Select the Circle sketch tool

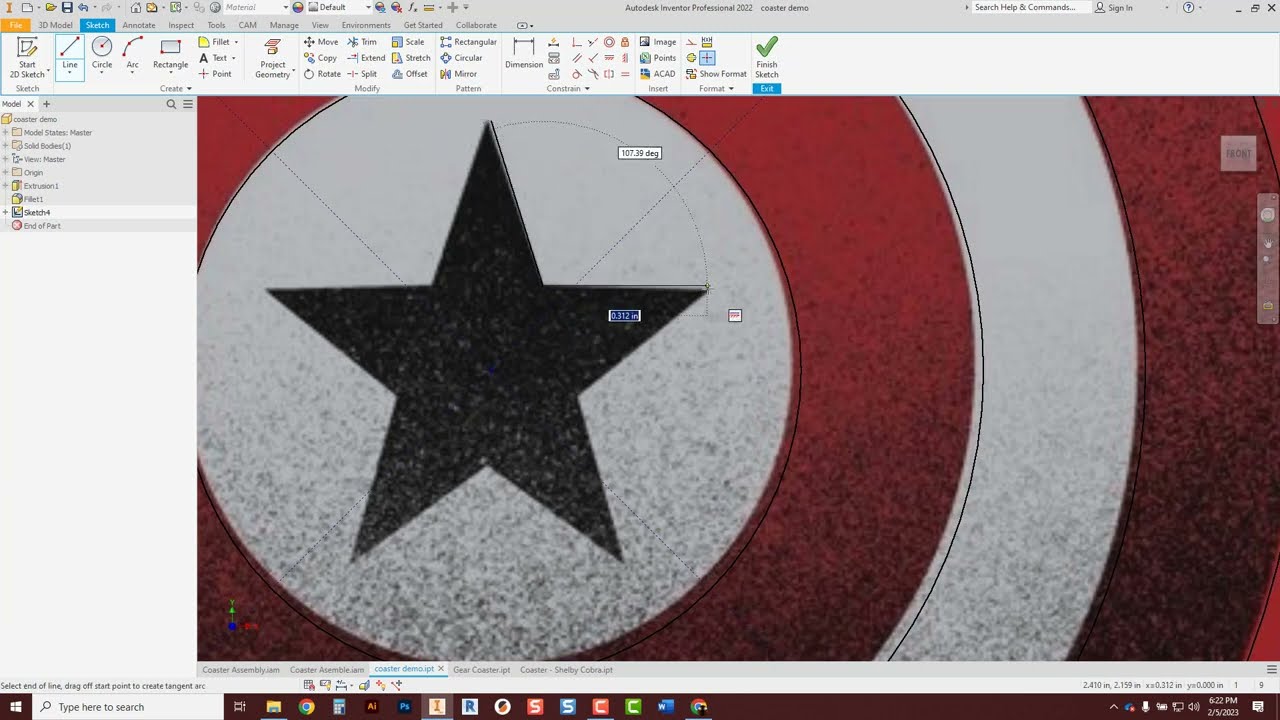(102, 53)
